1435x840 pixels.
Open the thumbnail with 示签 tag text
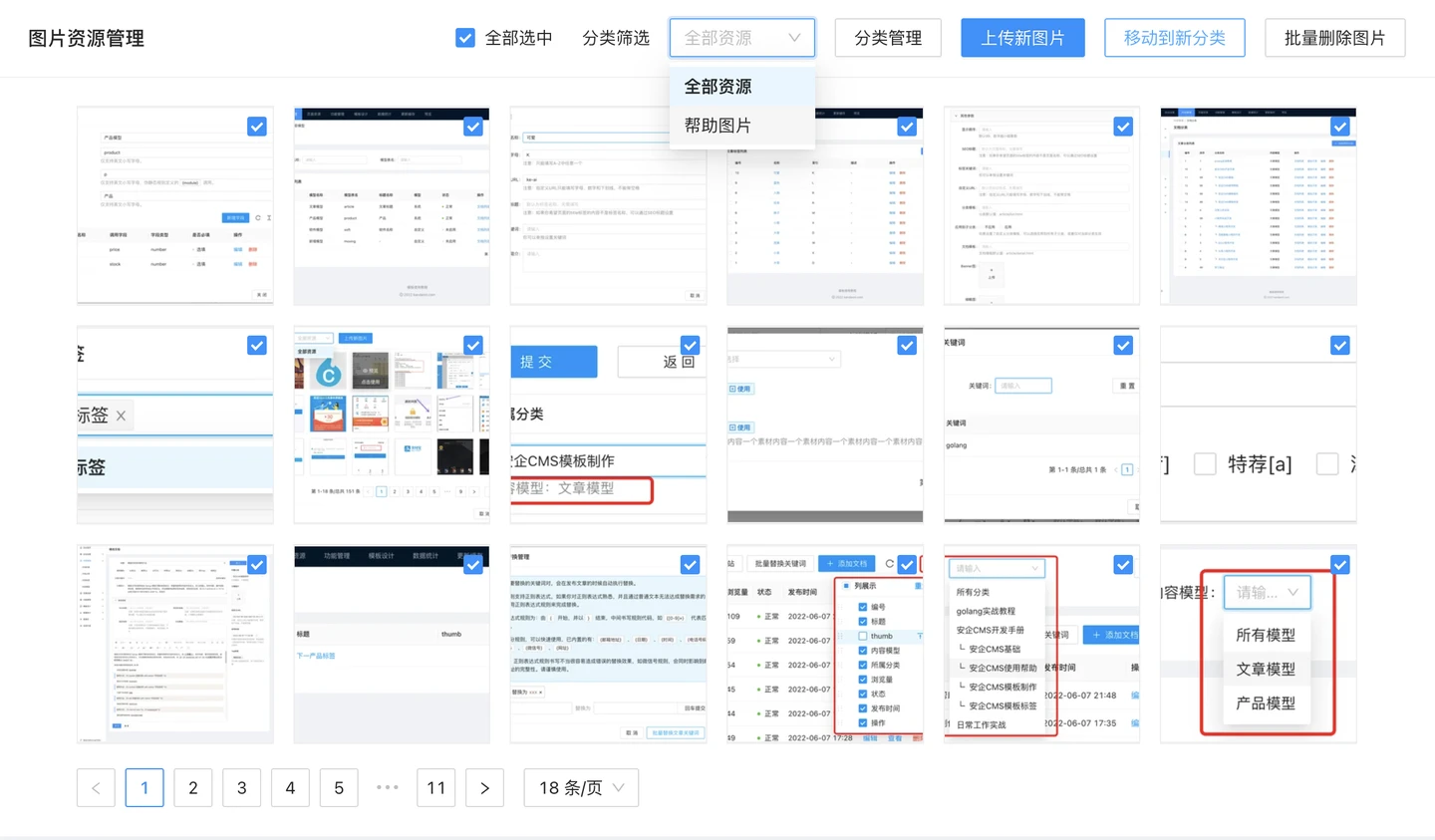[174, 438]
